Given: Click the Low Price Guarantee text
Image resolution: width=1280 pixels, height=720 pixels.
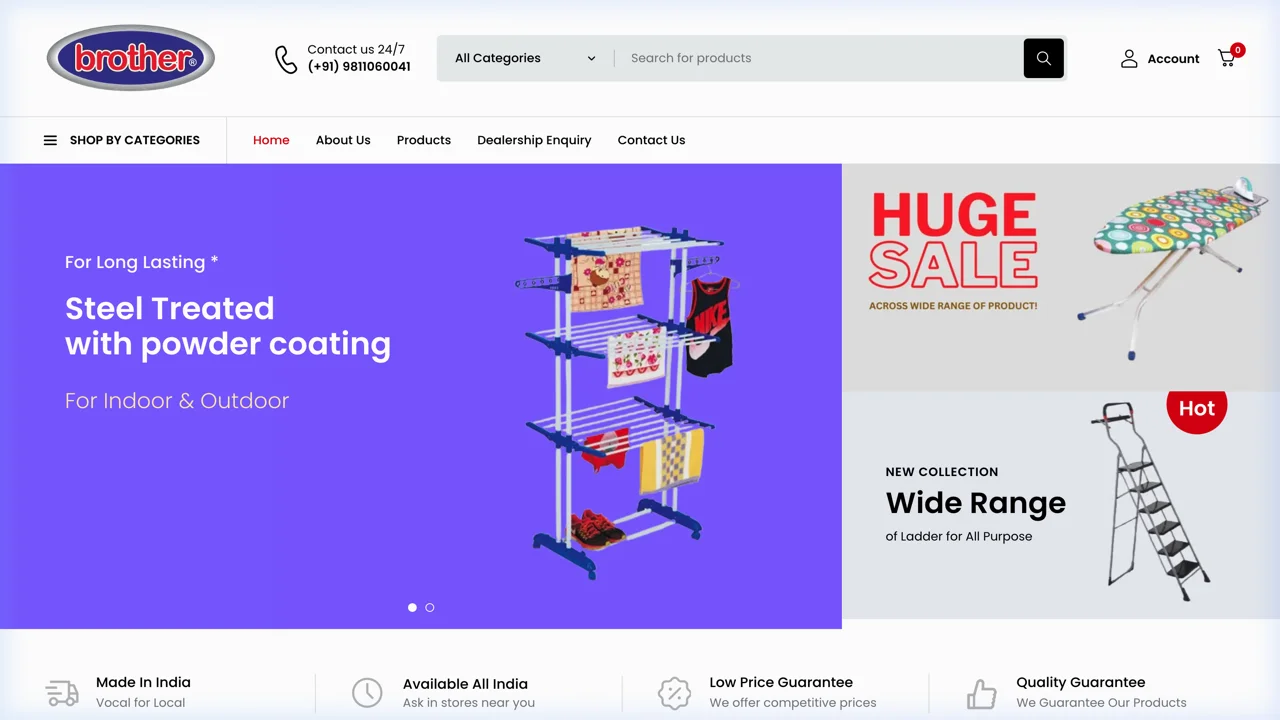Looking at the screenshot, I should click(781, 682).
